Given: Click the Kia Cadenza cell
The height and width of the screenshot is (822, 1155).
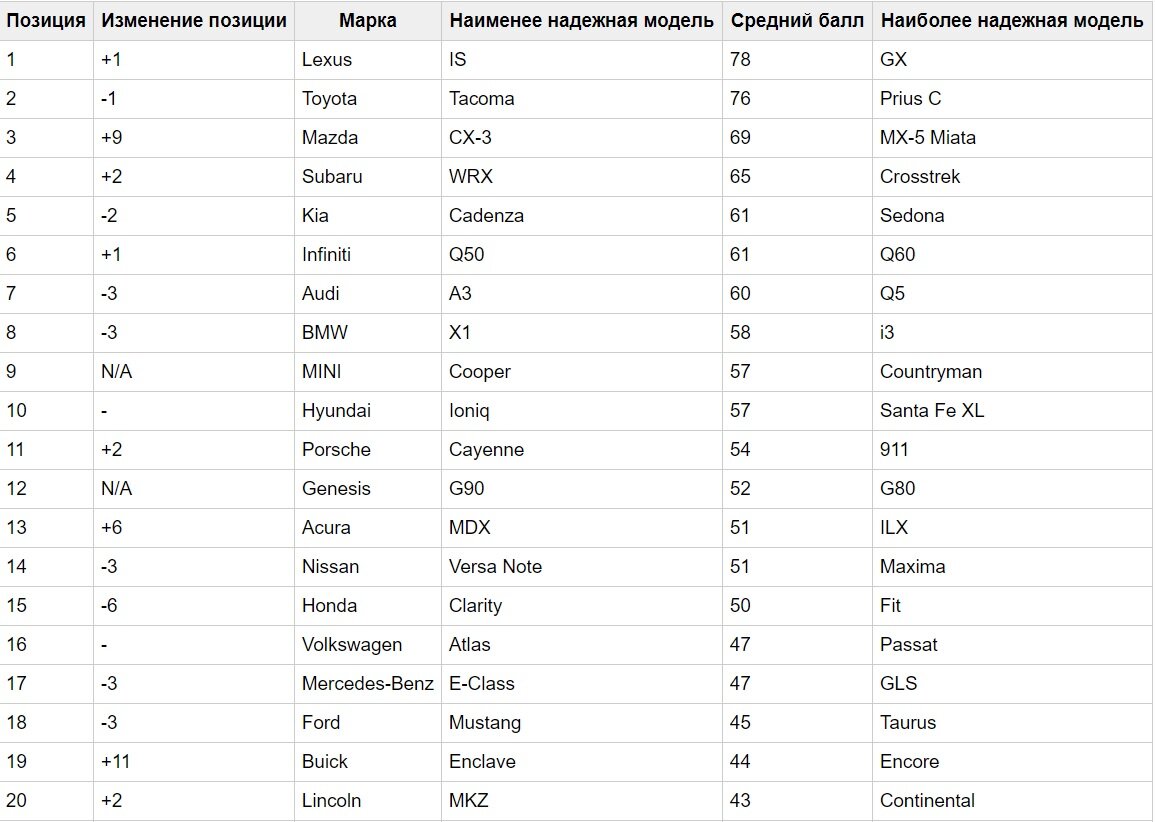Looking at the screenshot, I should click(581, 216).
